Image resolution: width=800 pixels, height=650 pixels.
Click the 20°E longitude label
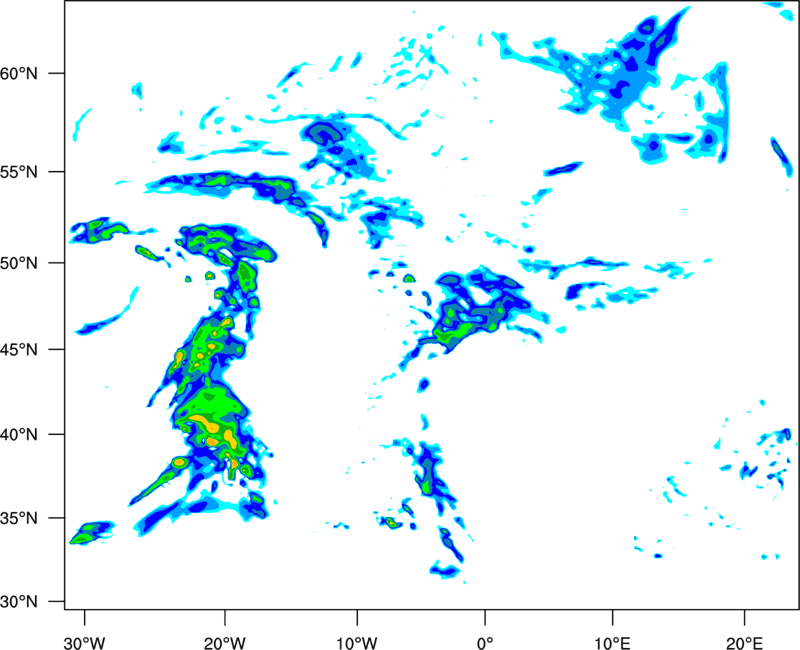click(x=744, y=642)
